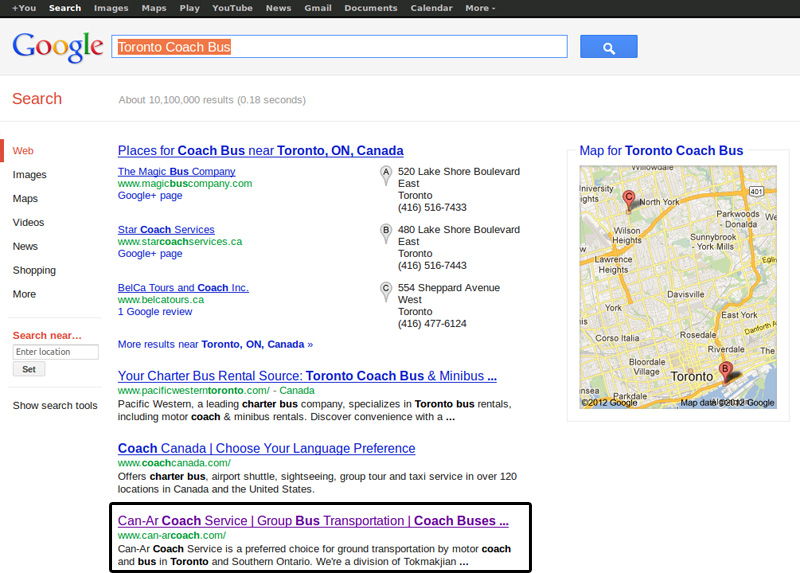Click www.can-arcoach.com/ URL text
This screenshot has height=573, width=800.
(x=171, y=536)
